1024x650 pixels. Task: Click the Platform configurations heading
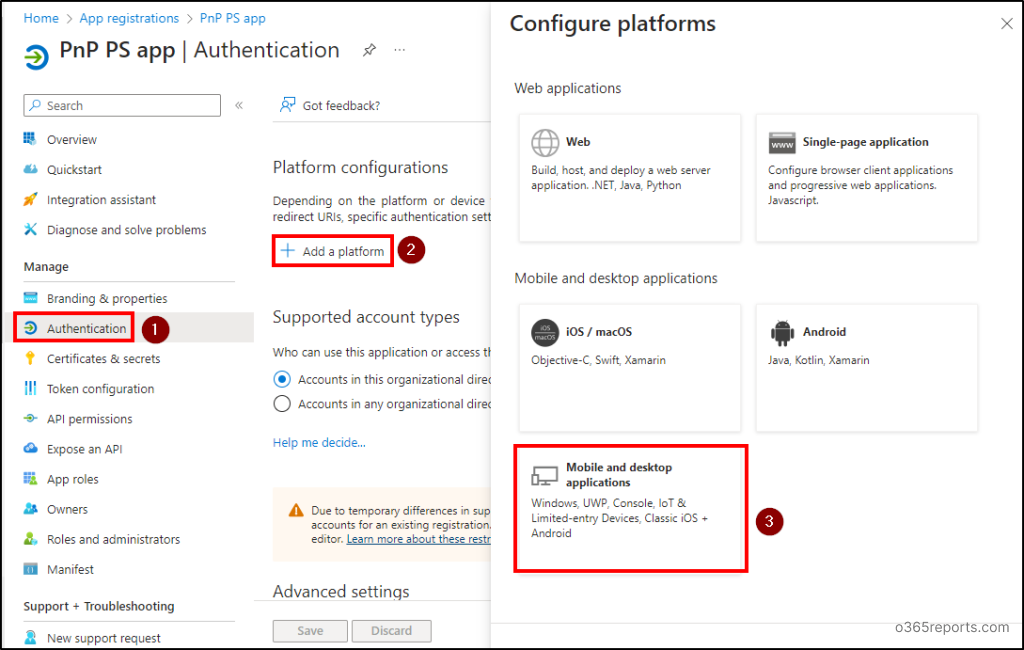click(360, 167)
